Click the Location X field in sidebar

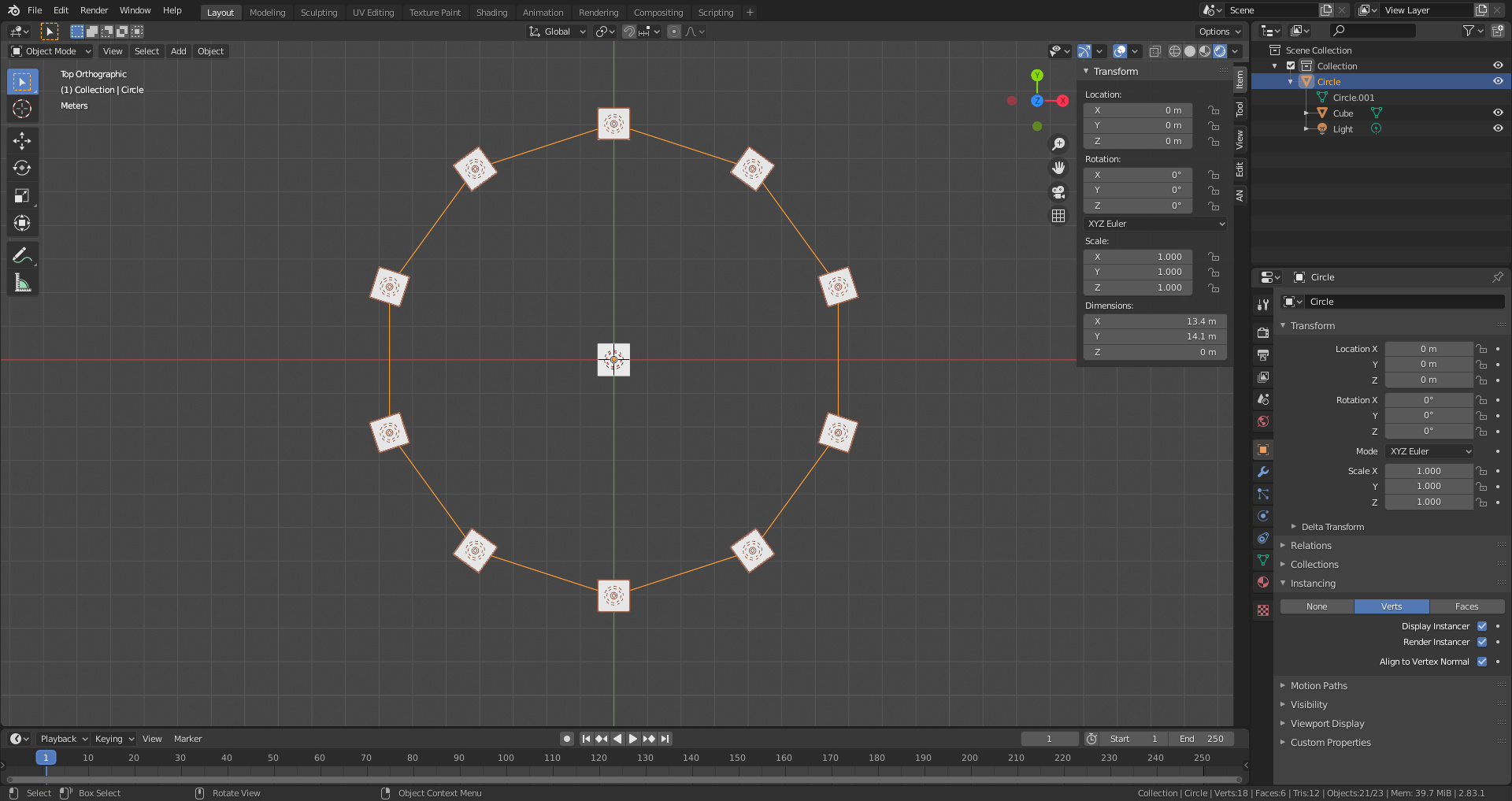(x=1138, y=110)
